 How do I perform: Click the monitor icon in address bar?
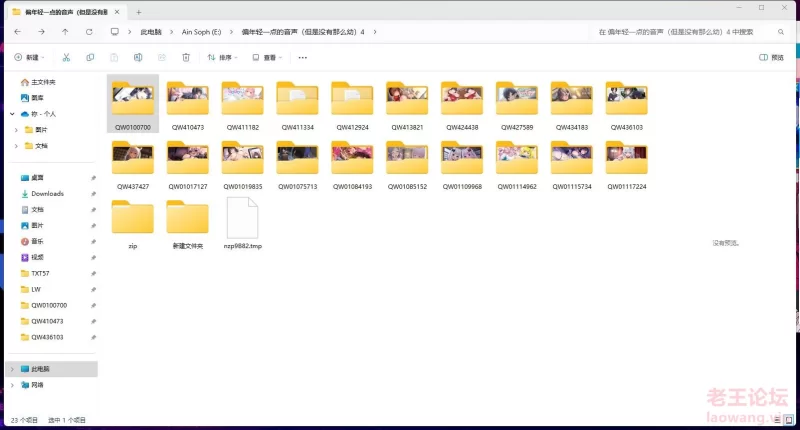coord(115,32)
